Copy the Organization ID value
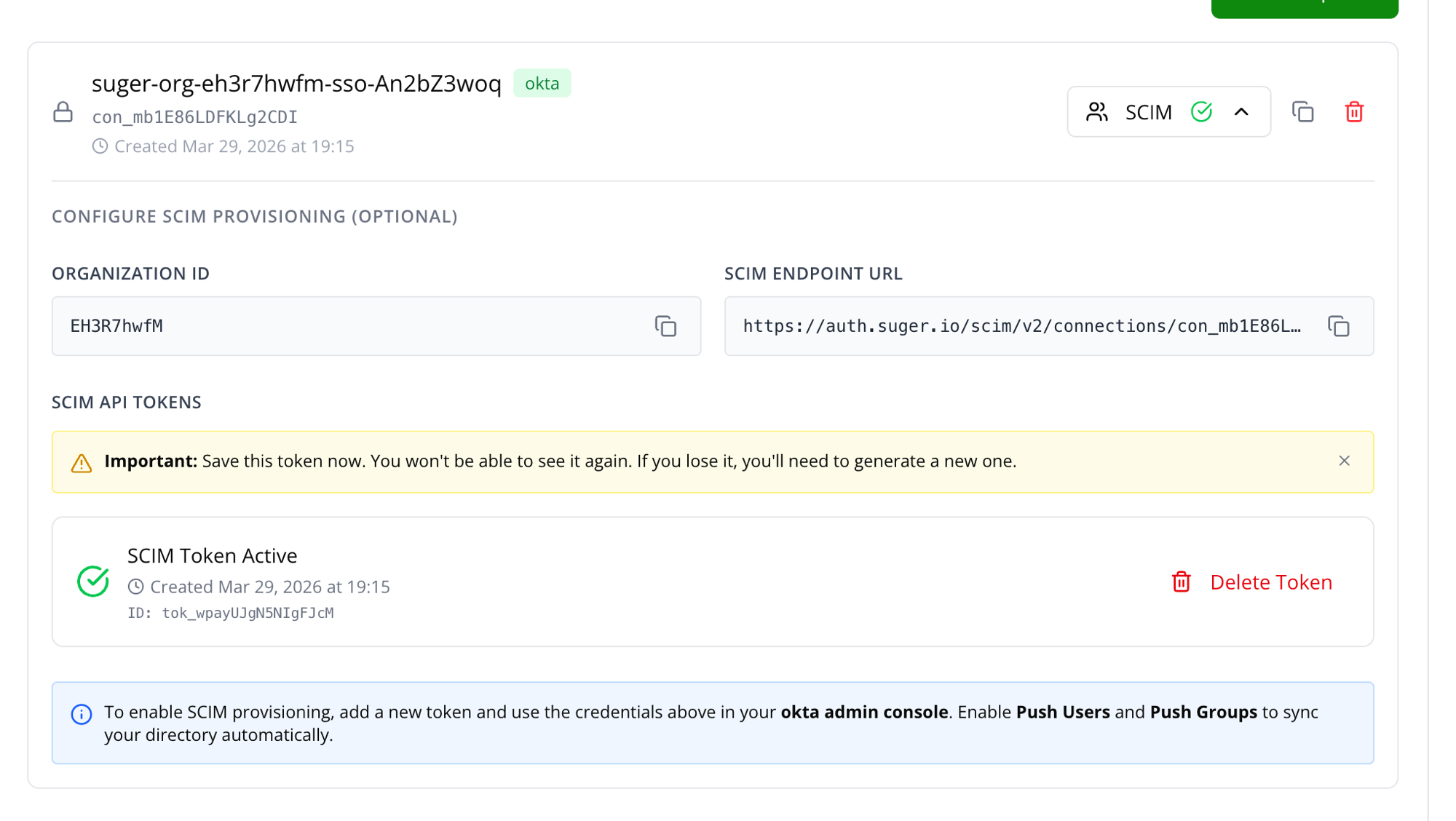 (x=665, y=326)
